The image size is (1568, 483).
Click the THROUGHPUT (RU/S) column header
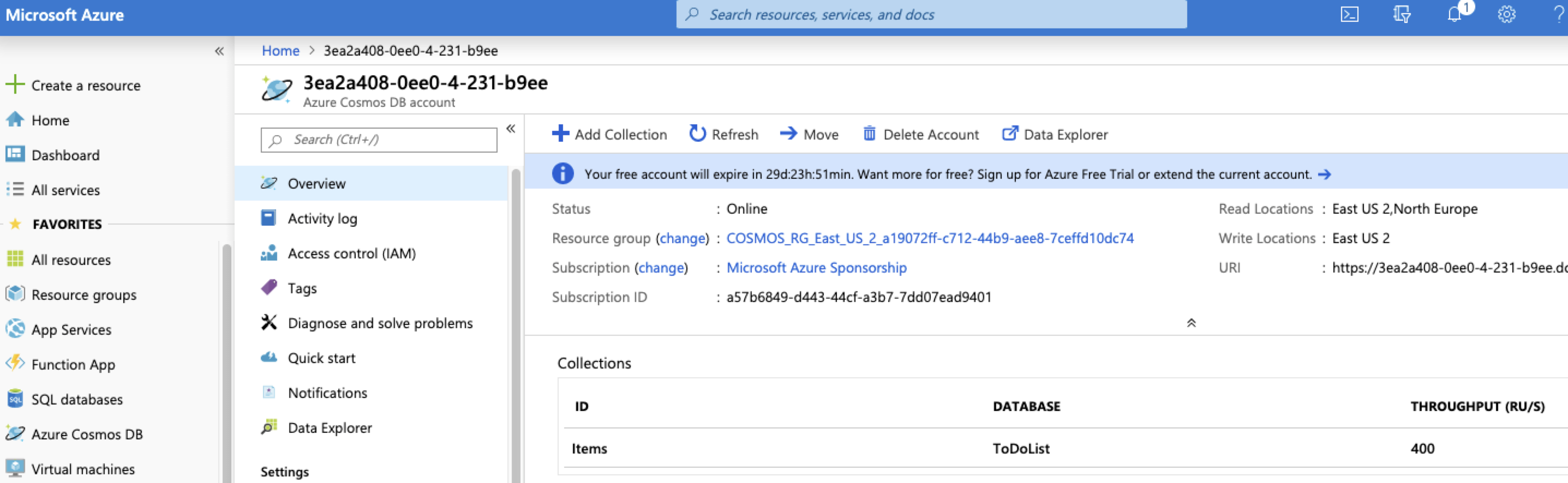(1477, 406)
